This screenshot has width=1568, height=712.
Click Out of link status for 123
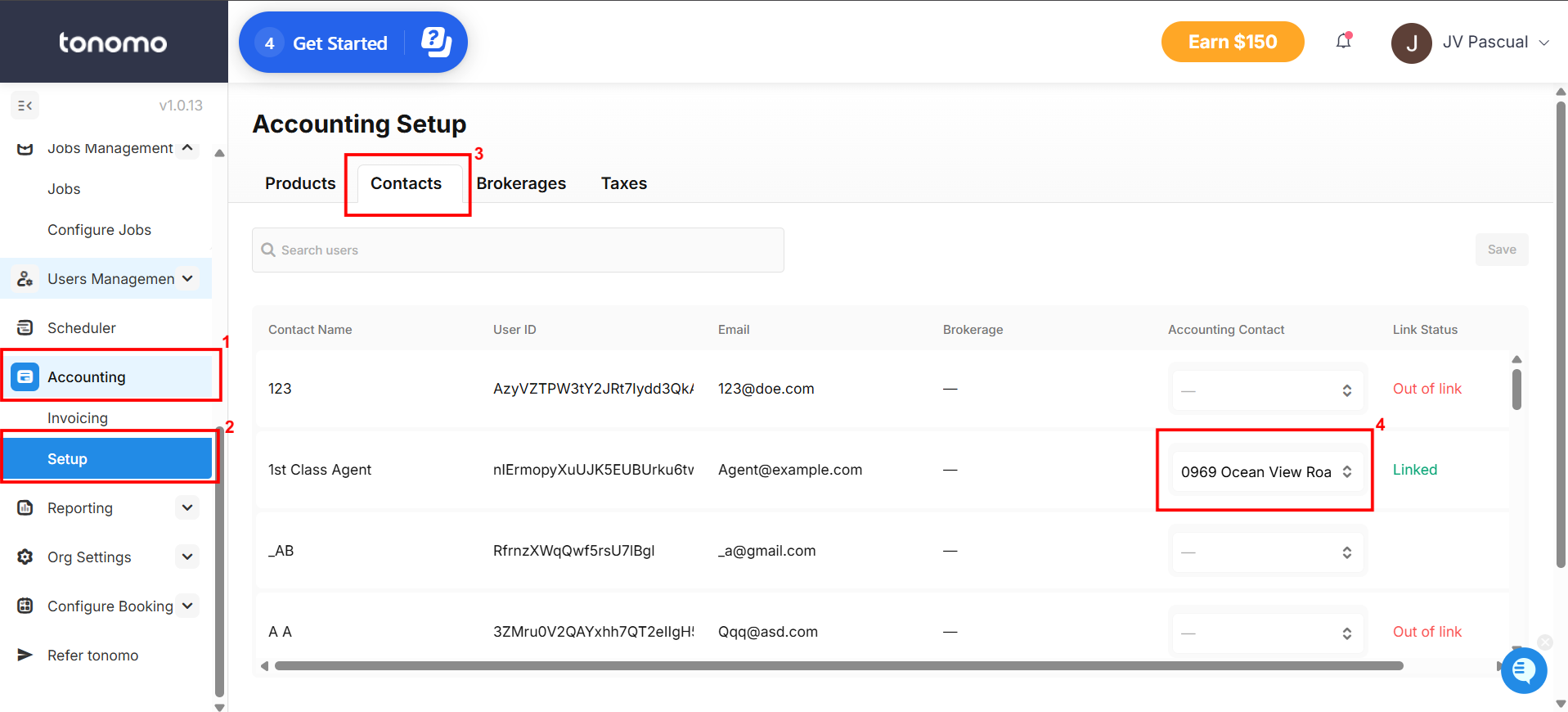pyautogui.click(x=1426, y=389)
